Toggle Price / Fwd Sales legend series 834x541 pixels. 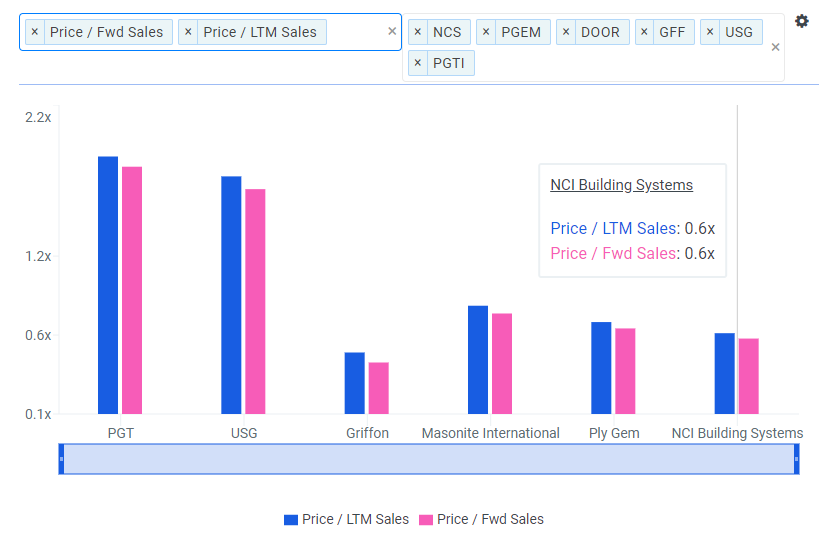tap(481, 519)
